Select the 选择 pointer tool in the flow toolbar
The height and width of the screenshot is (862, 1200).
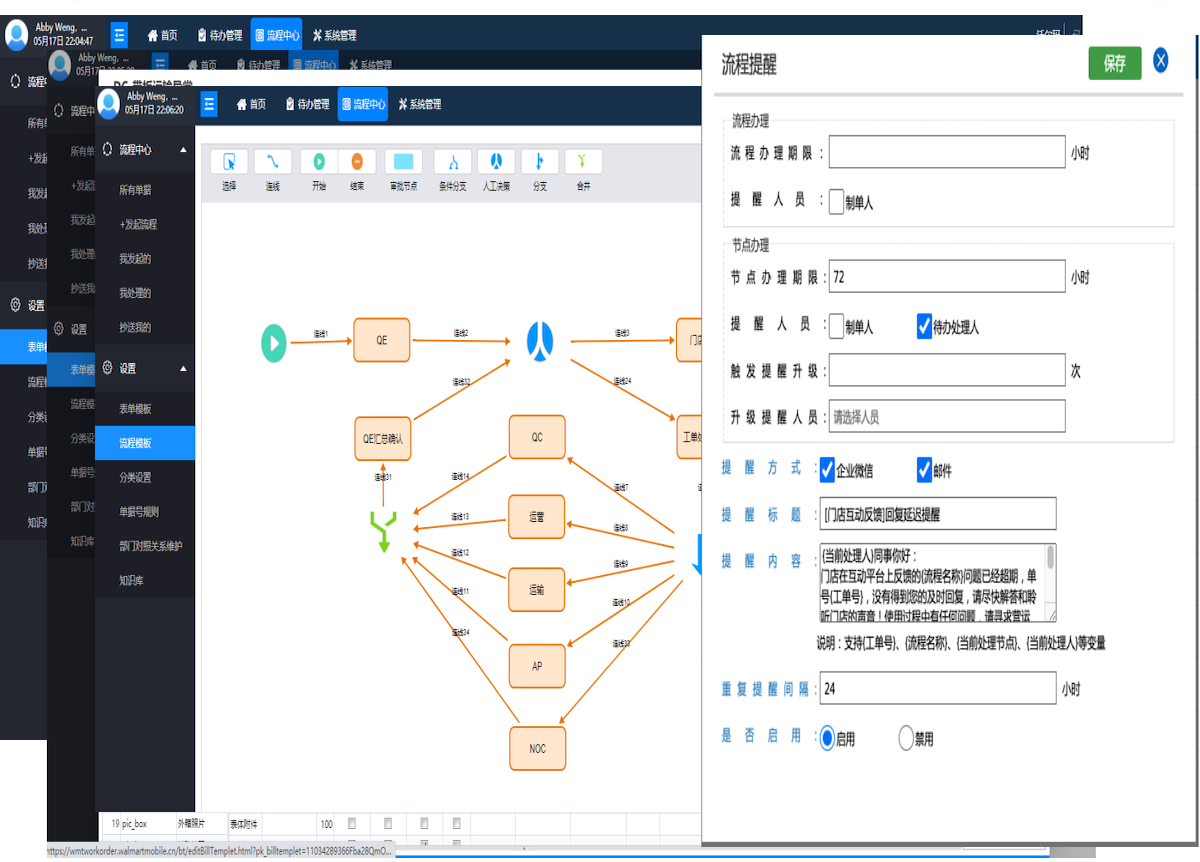[x=229, y=162]
